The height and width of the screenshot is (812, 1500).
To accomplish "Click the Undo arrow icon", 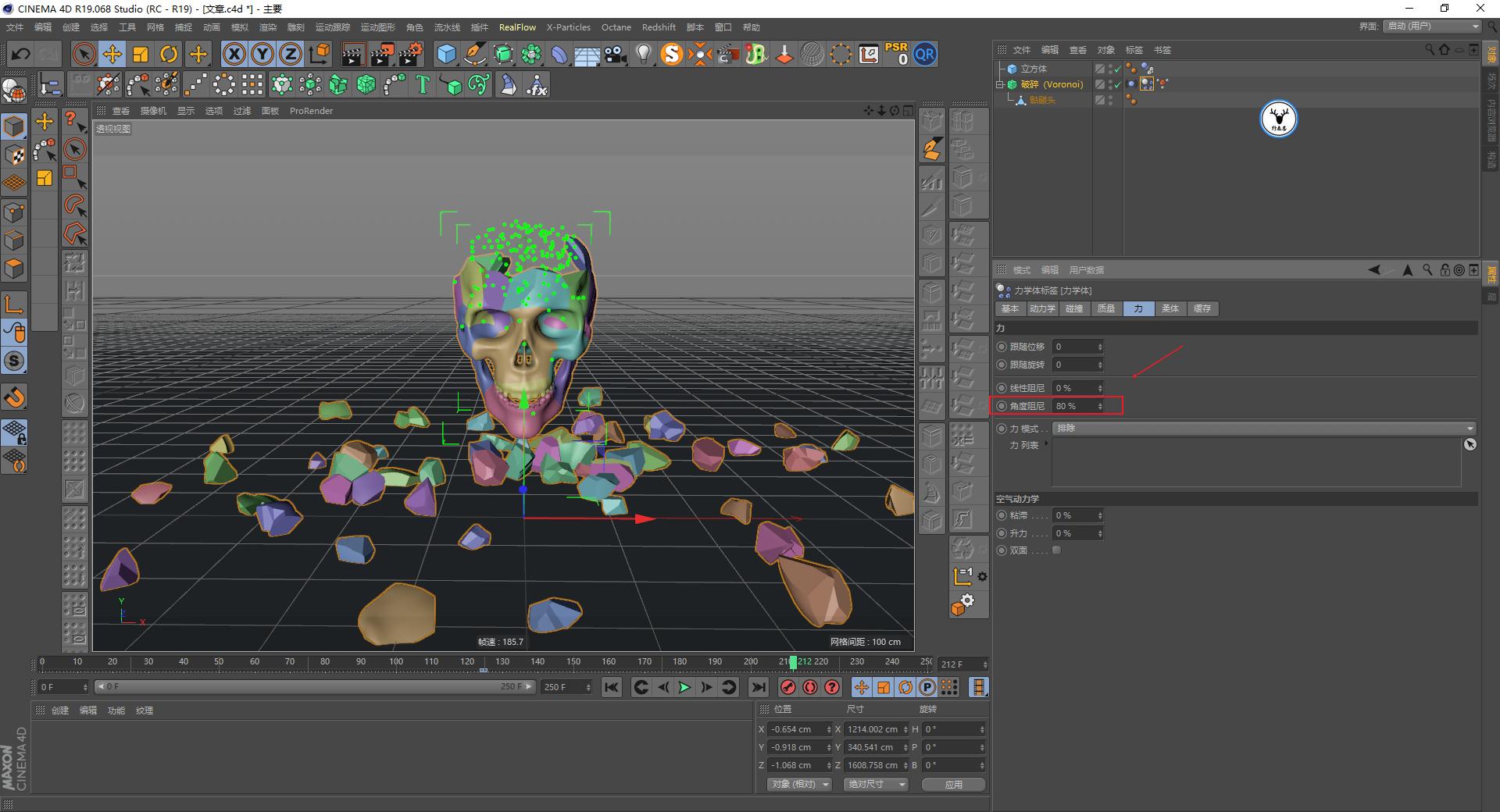I will (20, 54).
